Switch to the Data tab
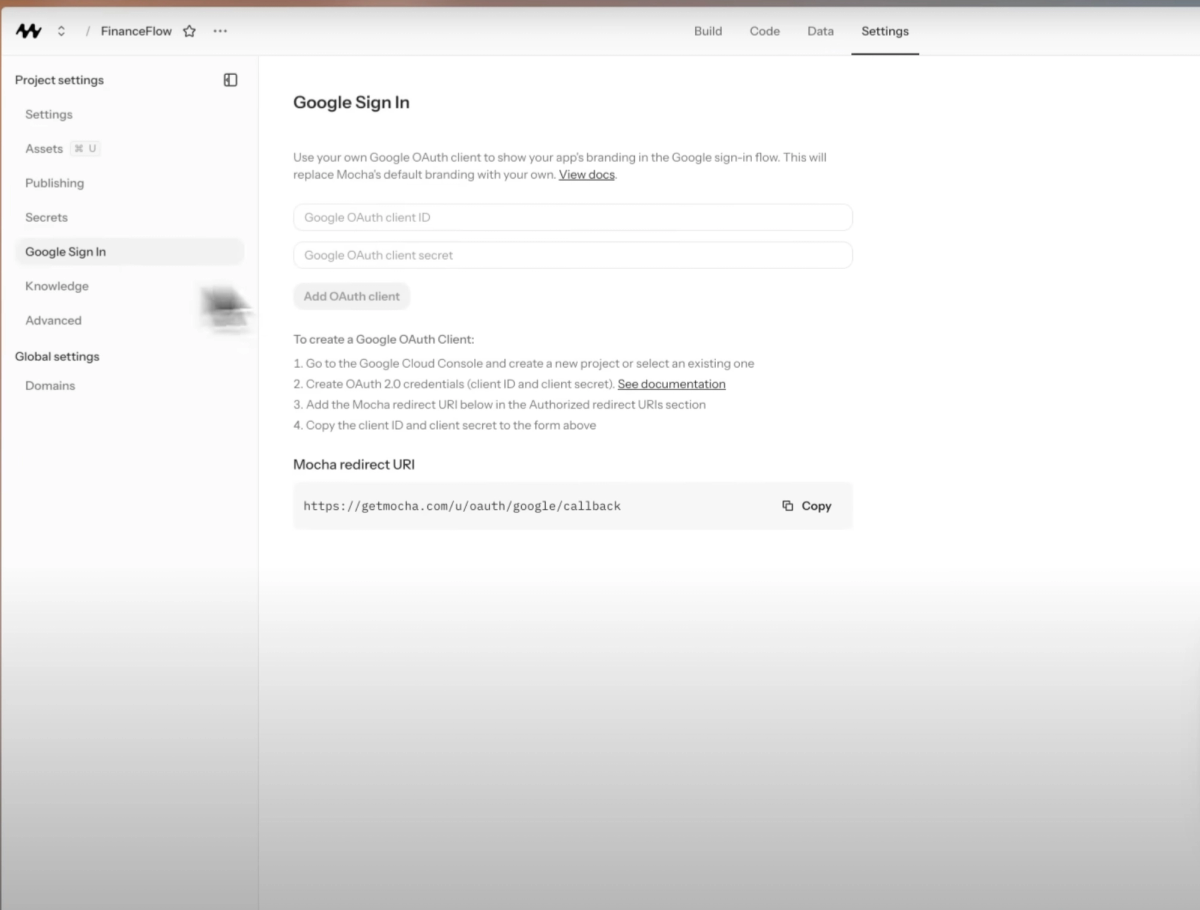The image size is (1200, 910). 820,31
